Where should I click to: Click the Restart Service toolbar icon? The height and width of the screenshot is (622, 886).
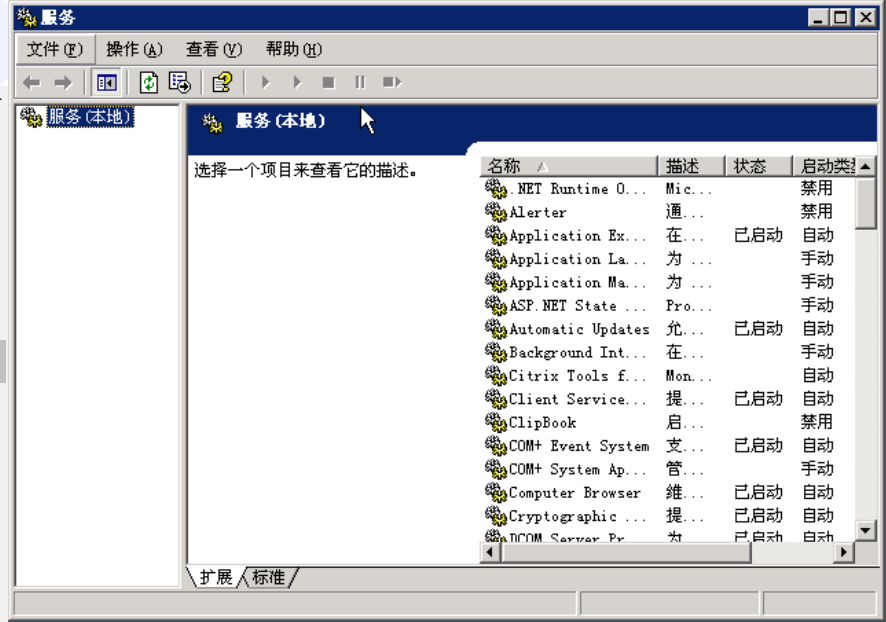point(392,83)
